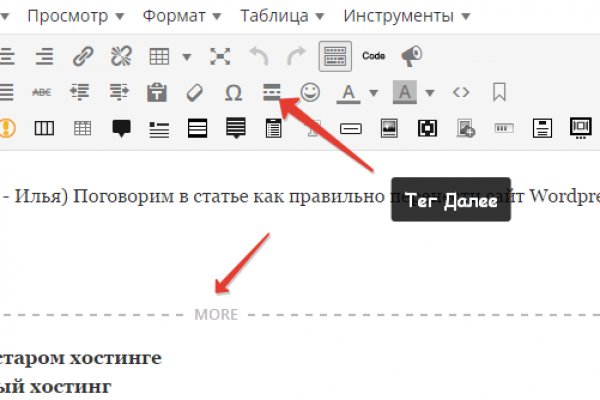Toggle the Code formatting button
Image resolution: width=600 pixels, height=400 pixels.
click(x=374, y=56)
